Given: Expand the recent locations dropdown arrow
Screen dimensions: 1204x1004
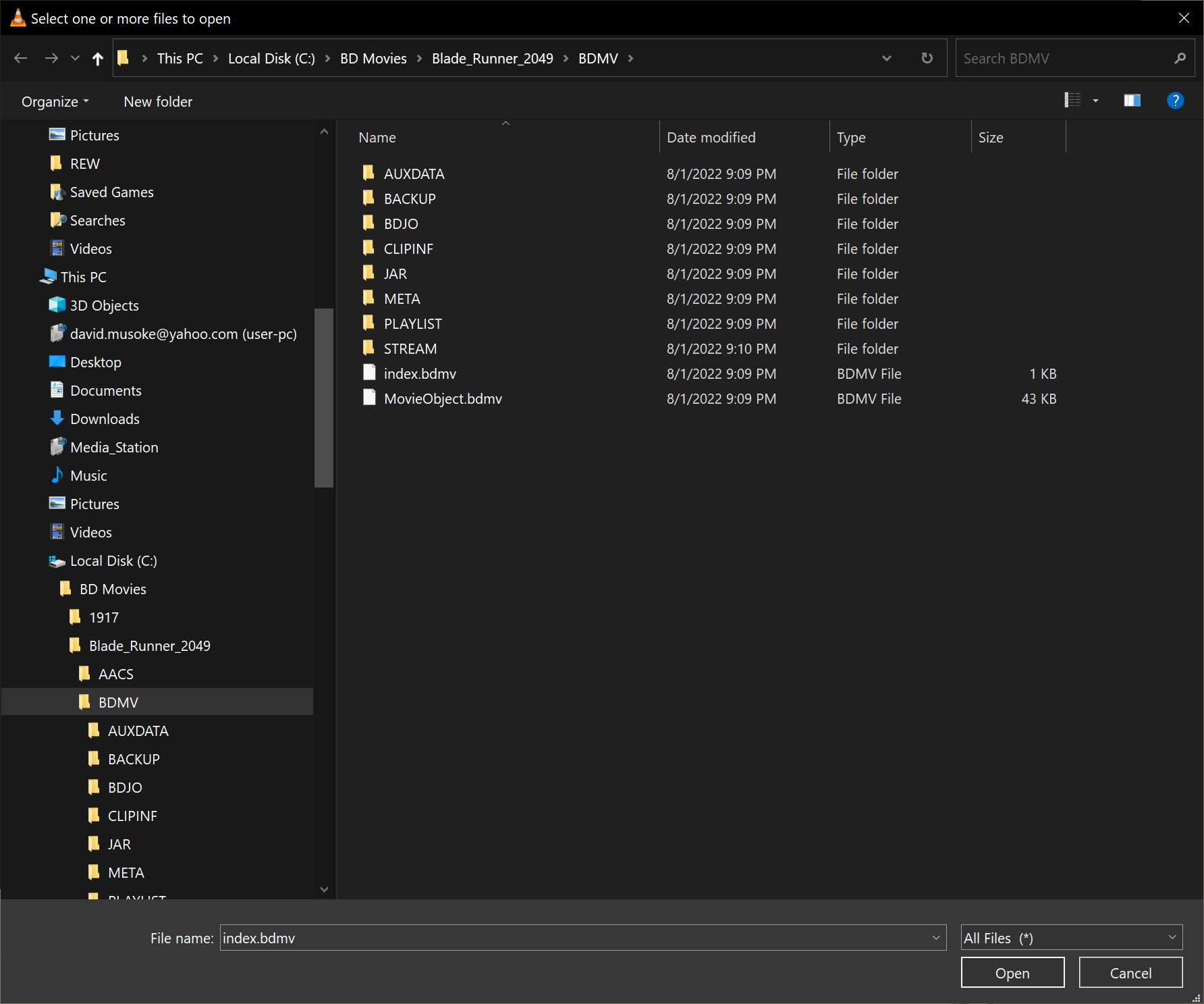Looking at the screenshot, I should point(76,59).
